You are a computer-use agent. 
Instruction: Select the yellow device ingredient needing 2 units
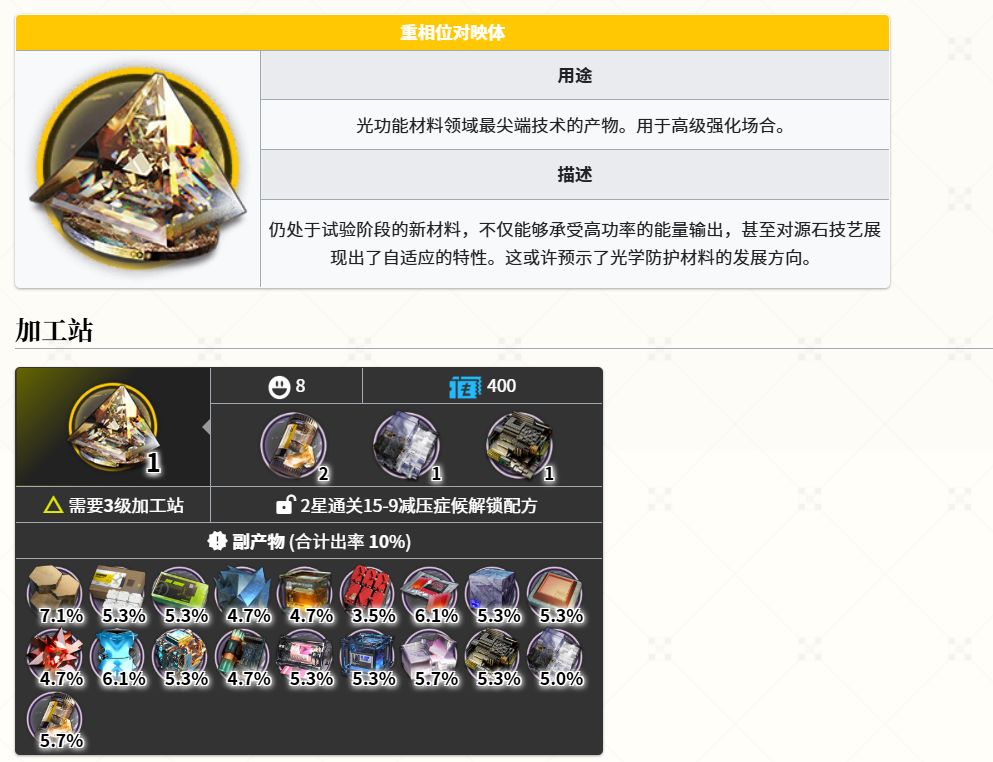(293, 444)
